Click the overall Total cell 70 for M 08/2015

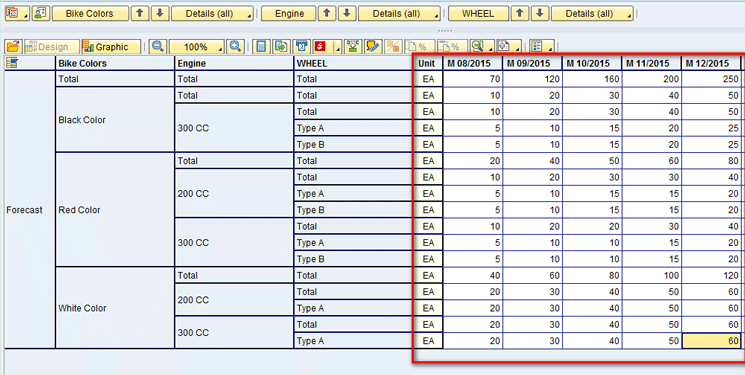pos(473,79)
